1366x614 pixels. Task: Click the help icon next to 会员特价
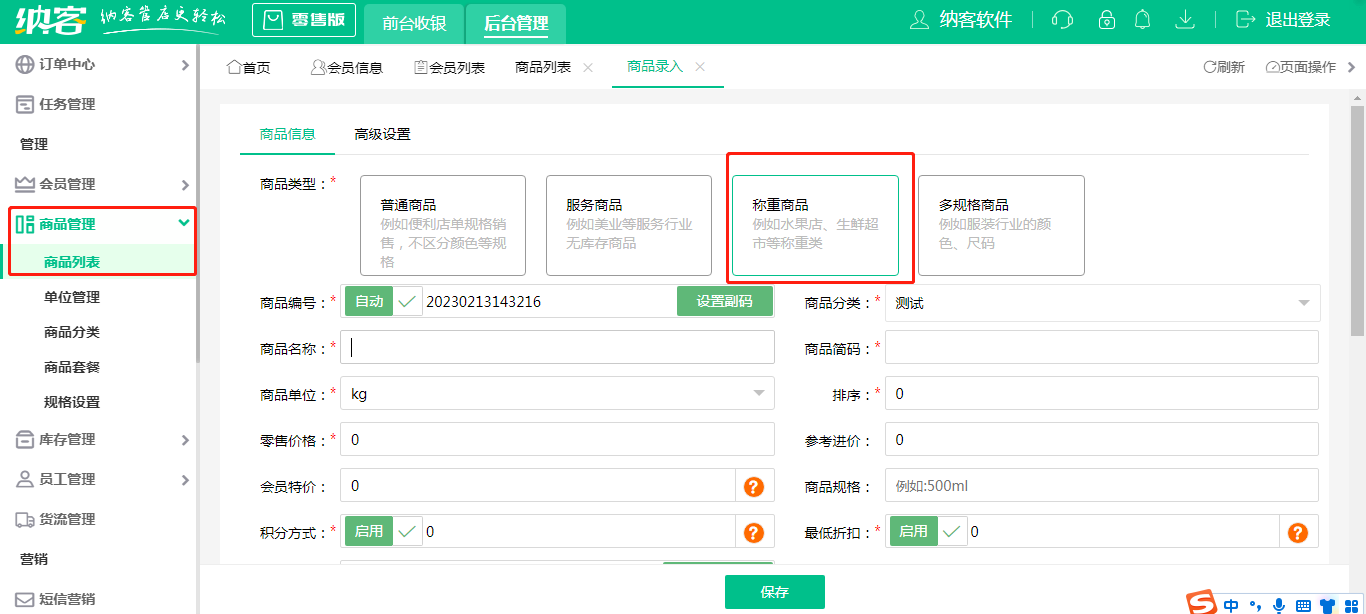pos(754,485)
